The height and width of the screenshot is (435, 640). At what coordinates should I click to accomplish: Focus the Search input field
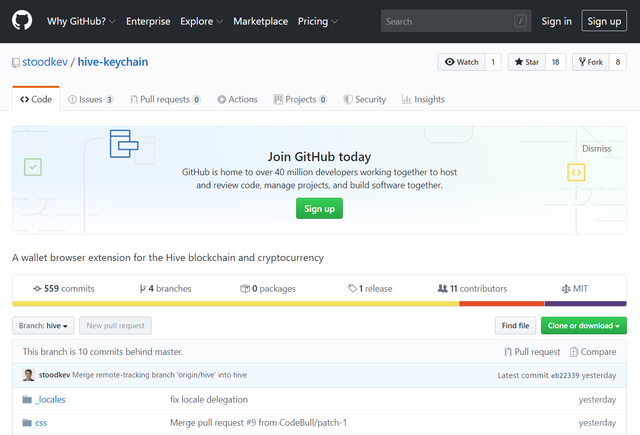(456, 21)
